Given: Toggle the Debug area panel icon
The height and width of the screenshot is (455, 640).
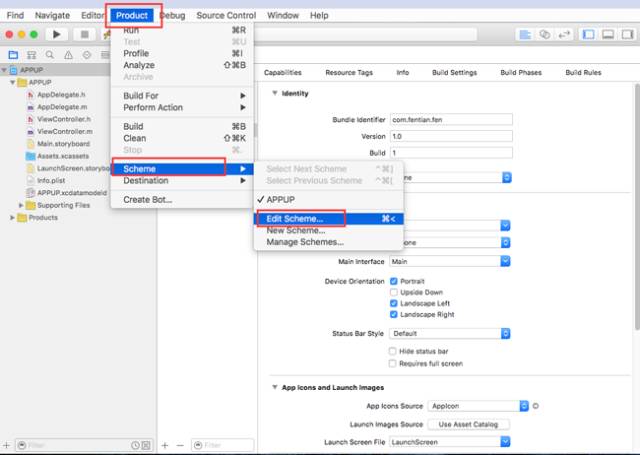Looking at the screenshot, I should 608,35.
